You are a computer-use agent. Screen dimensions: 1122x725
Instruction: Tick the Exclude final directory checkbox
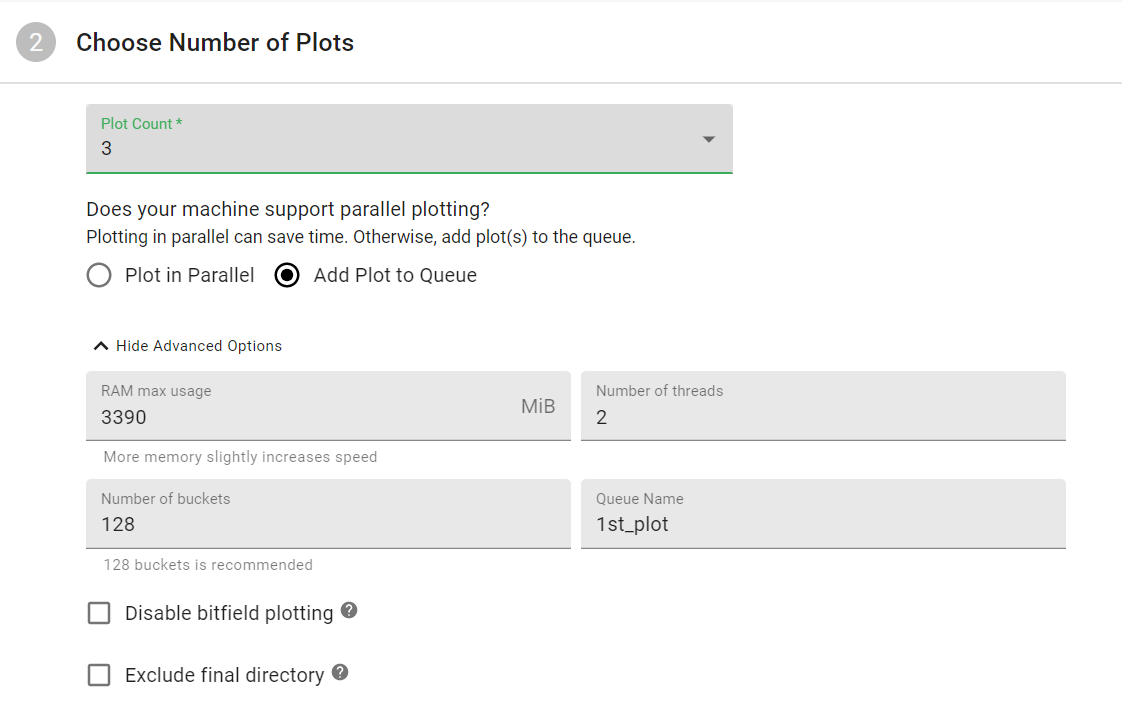pyautogui.click(x=99, y=675)
